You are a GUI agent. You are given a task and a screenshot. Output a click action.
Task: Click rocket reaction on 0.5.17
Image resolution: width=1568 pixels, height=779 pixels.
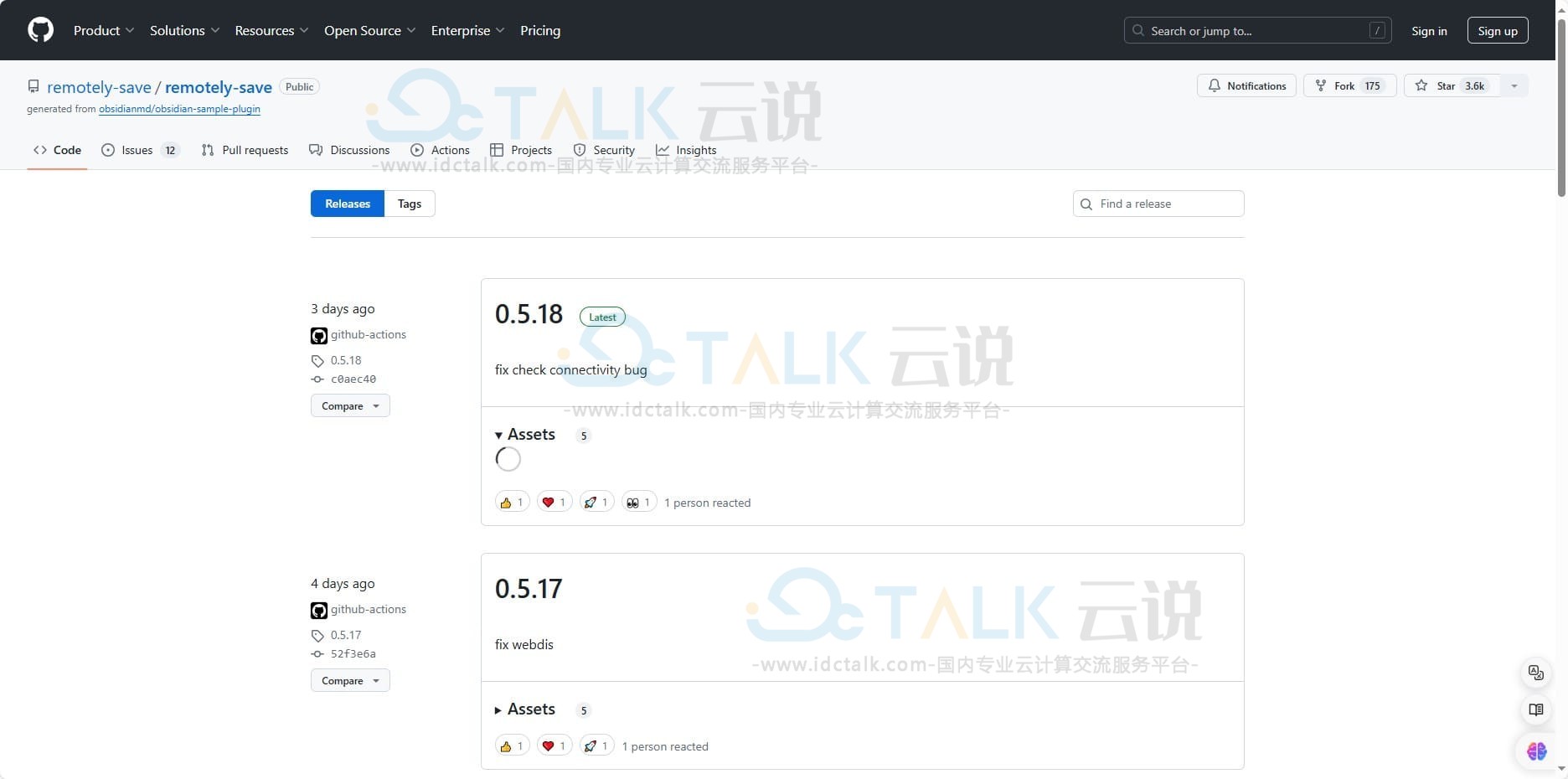[x=596, y=745]
